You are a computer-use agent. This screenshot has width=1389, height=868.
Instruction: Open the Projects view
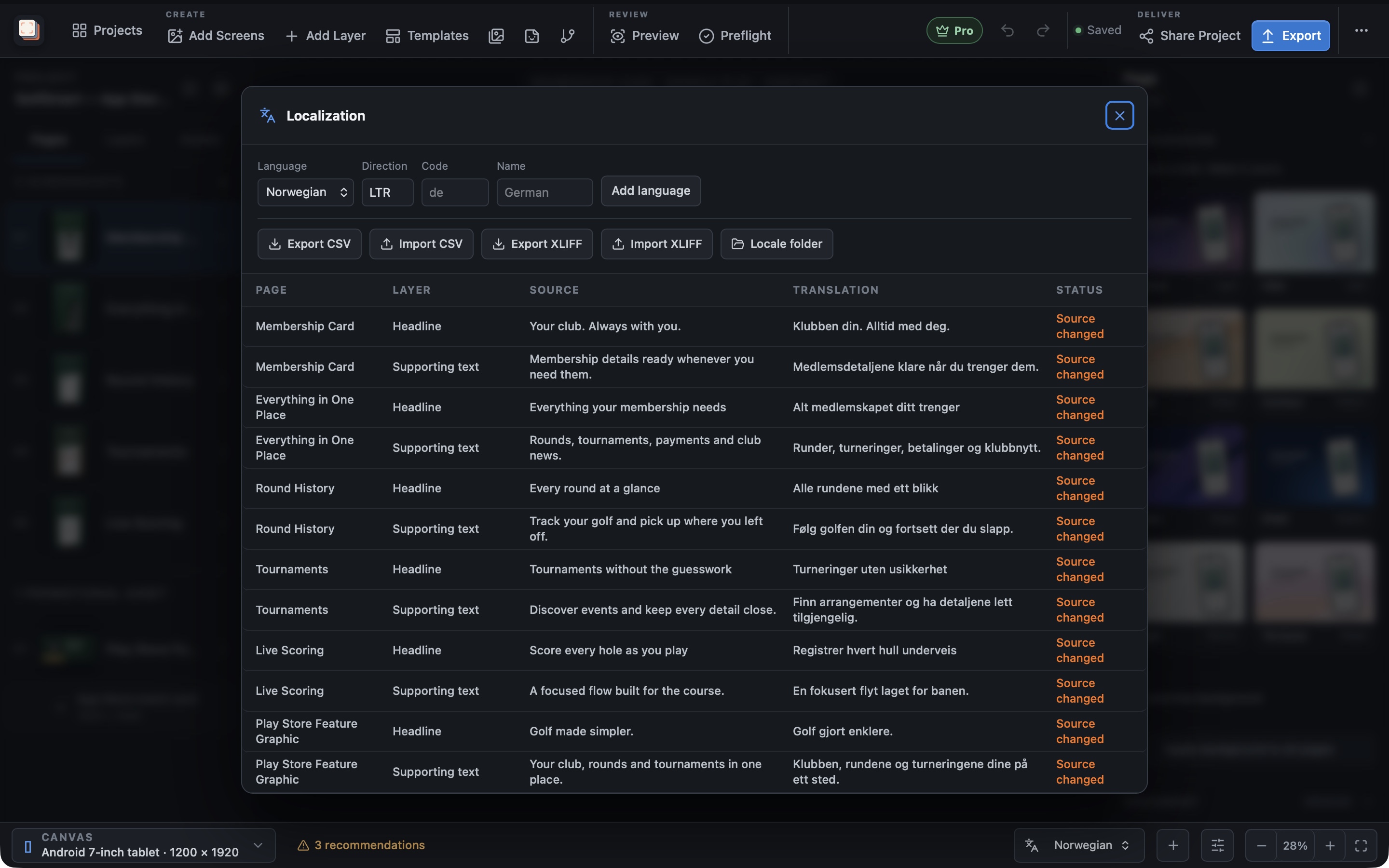108,30
